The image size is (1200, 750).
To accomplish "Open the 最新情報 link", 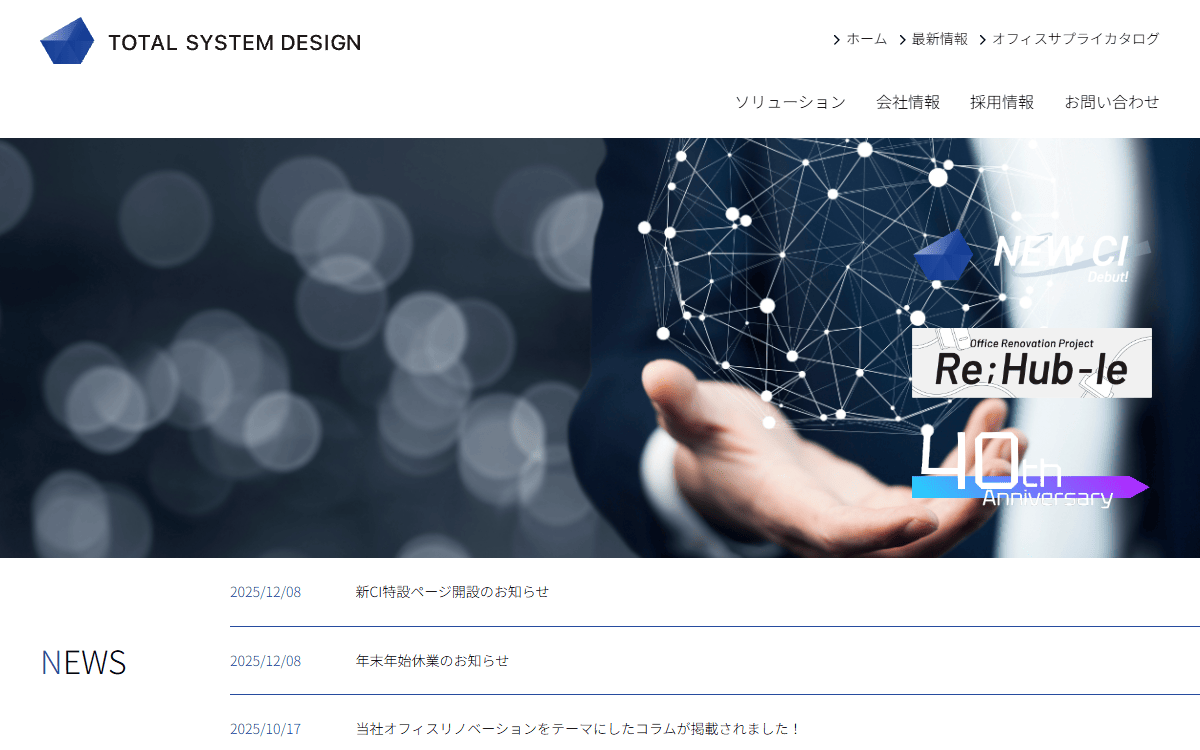I will (939, 39).
